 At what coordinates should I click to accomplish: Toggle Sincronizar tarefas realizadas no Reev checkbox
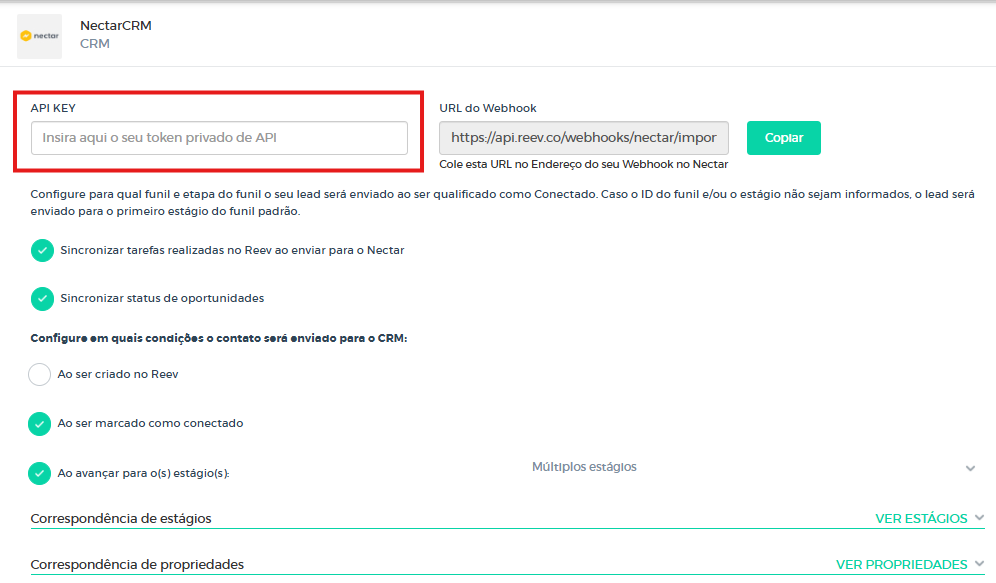43,251
